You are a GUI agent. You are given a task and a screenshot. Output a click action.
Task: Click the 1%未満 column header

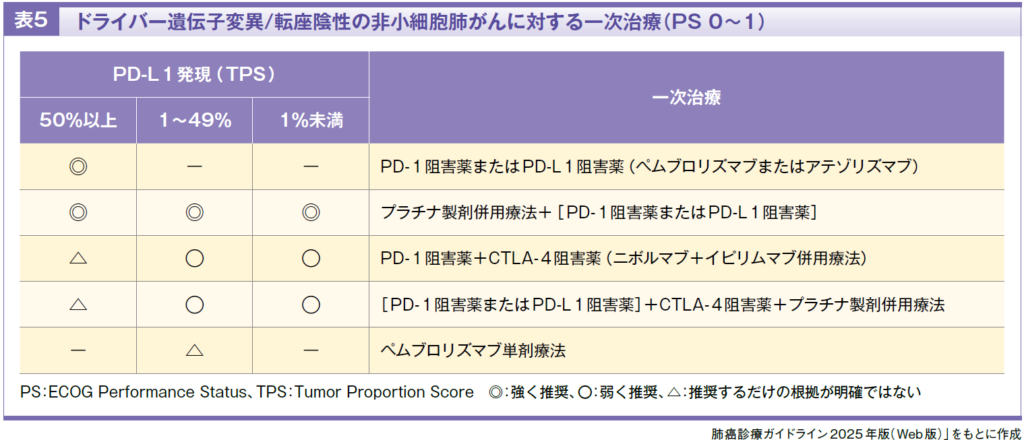point(311,121)
